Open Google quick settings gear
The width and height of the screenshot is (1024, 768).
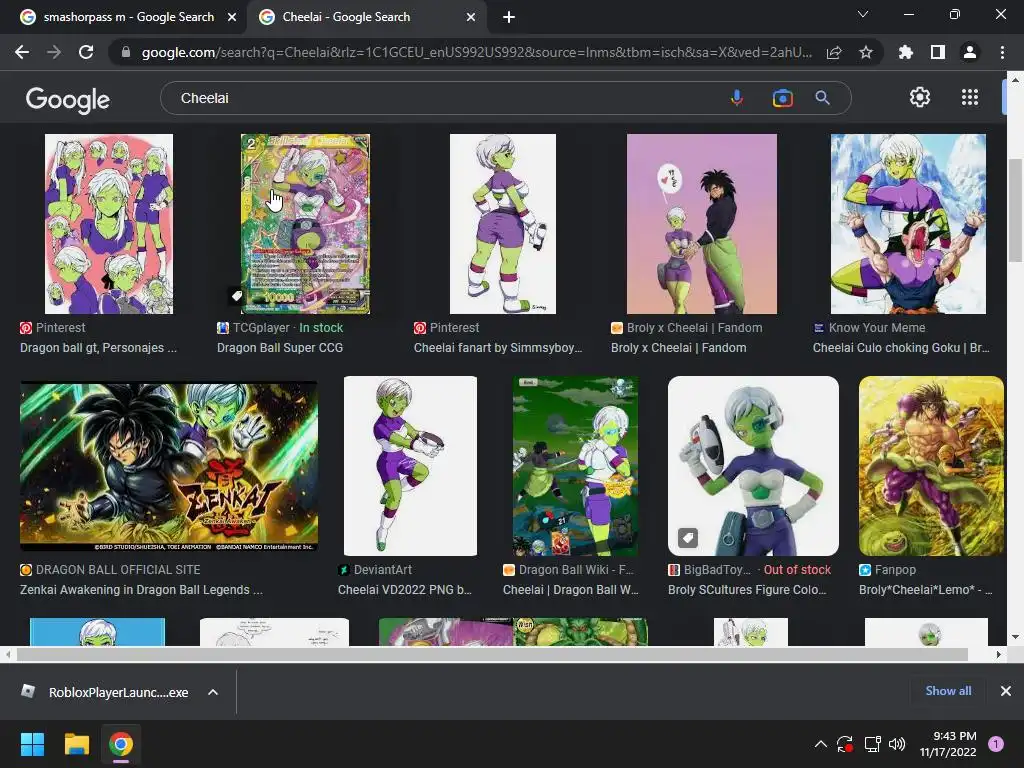tap(920, 97)
